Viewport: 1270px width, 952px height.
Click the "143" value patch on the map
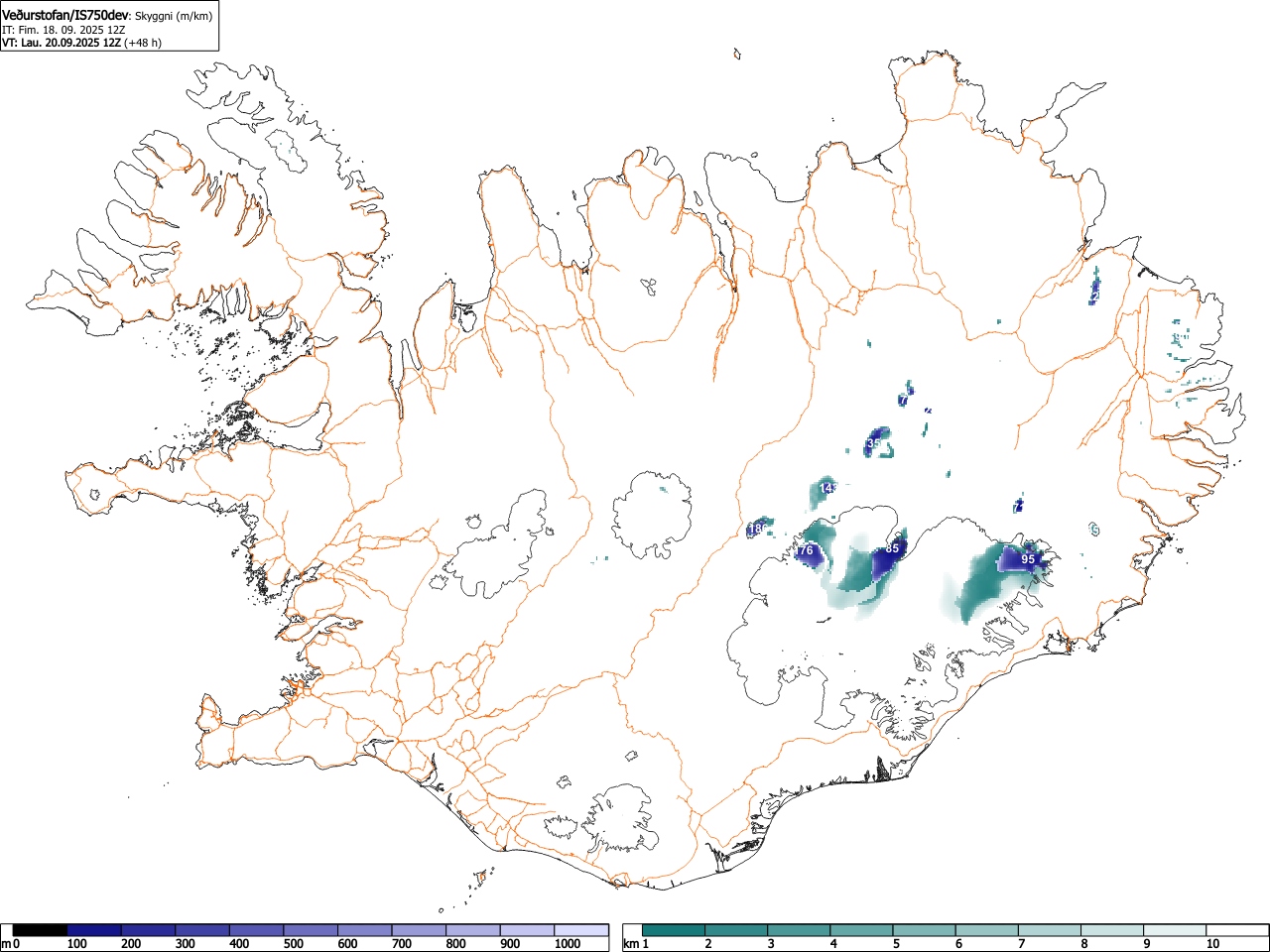coord(829,488)
